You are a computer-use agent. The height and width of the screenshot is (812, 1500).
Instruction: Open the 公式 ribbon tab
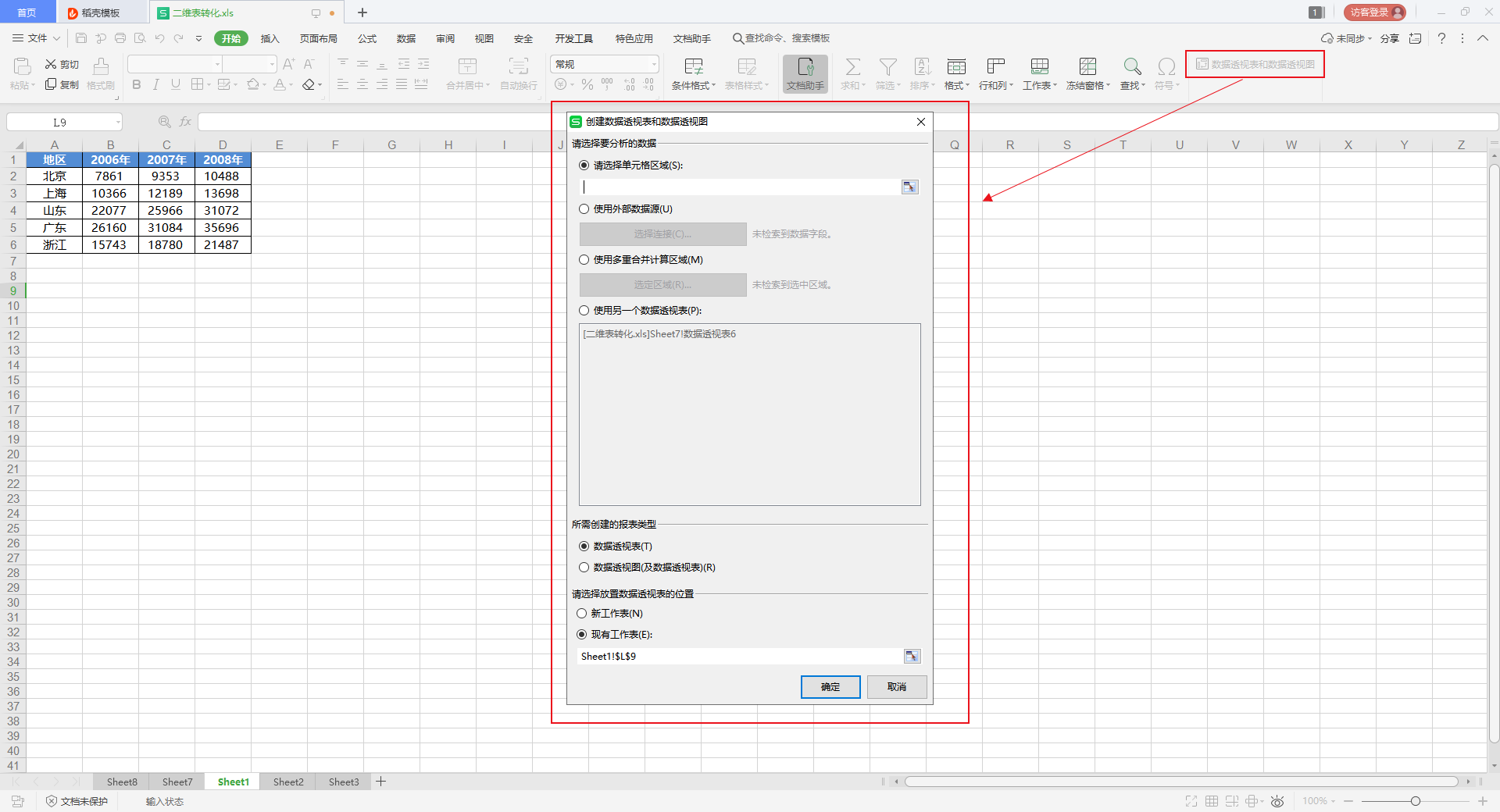tap(367, 38)
